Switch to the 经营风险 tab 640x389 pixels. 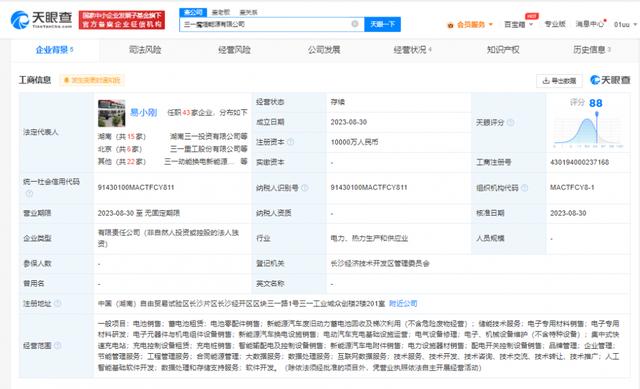tap(234, 50)
